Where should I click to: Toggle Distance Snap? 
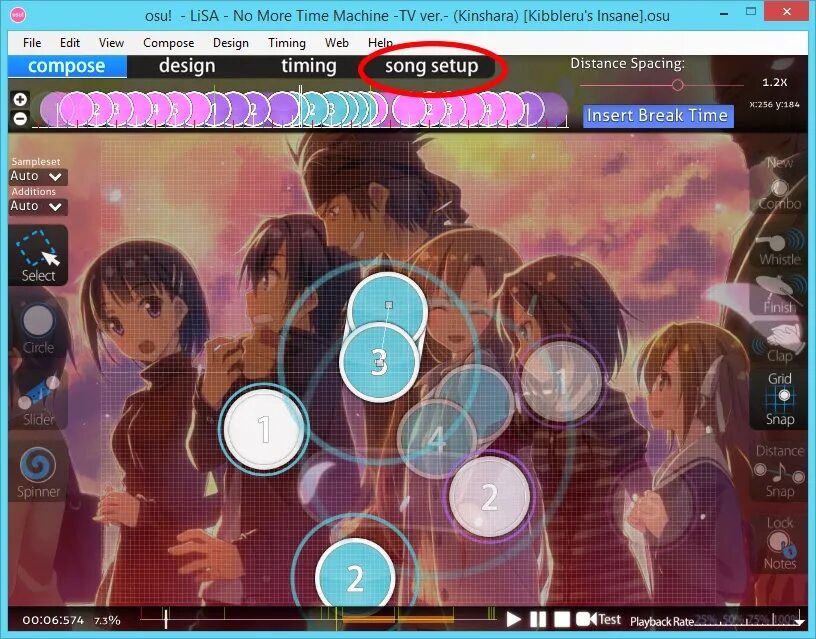tap(779, 471)
